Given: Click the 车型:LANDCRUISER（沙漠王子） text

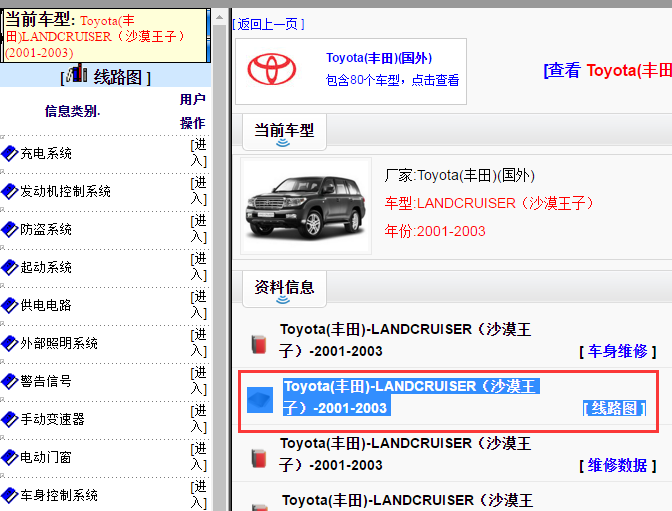Looking at the screenshot, I should [x=489, y=203].
